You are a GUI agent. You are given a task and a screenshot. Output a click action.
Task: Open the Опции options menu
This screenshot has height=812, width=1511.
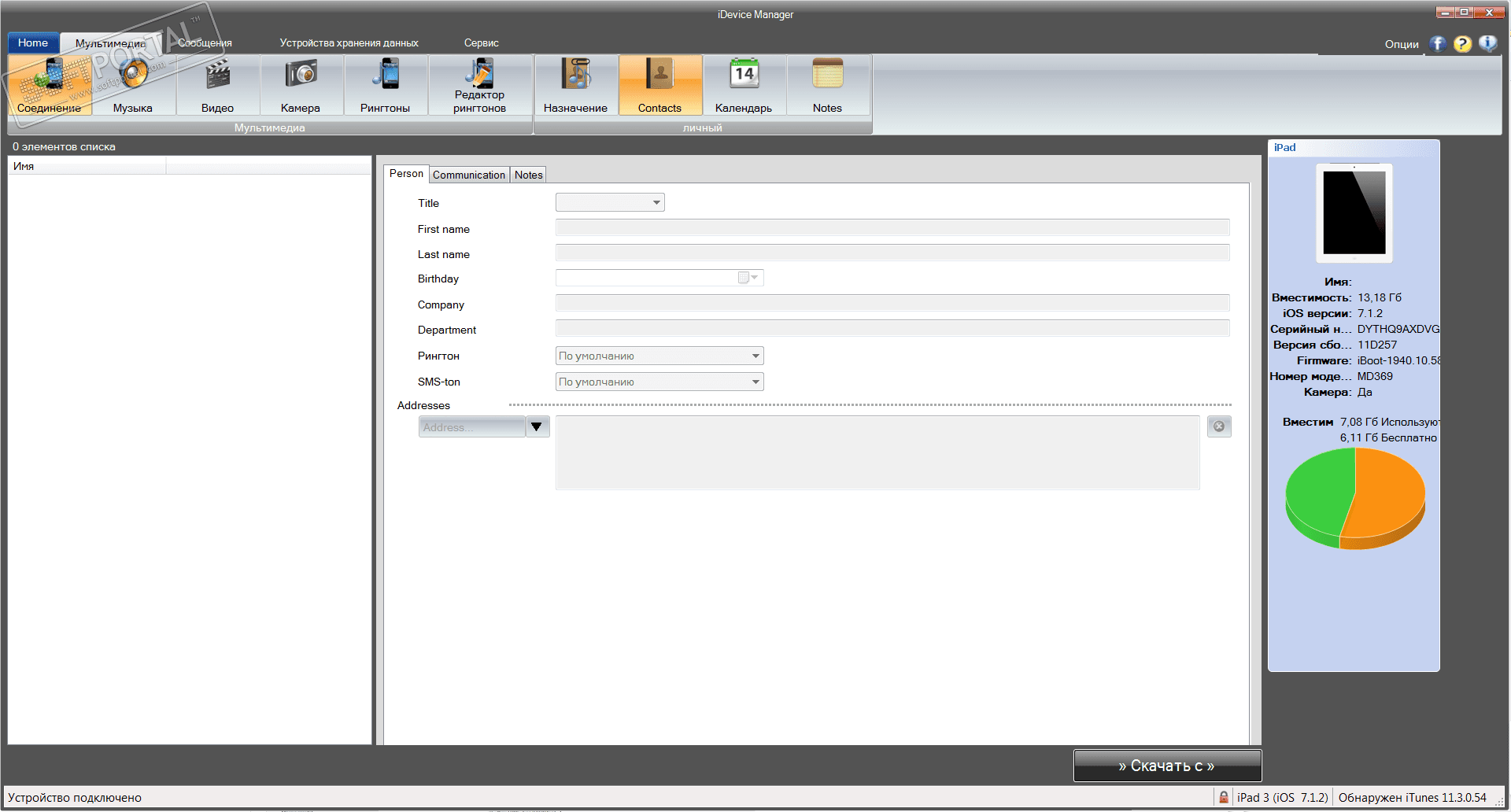pos(1402,44)
